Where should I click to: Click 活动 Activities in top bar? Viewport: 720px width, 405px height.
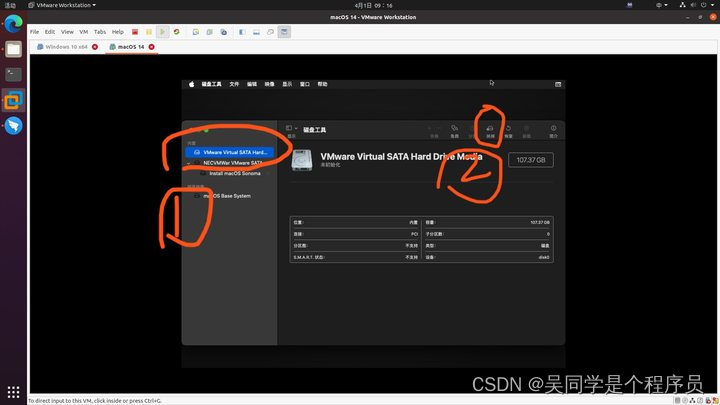click(x=10, y=5)
